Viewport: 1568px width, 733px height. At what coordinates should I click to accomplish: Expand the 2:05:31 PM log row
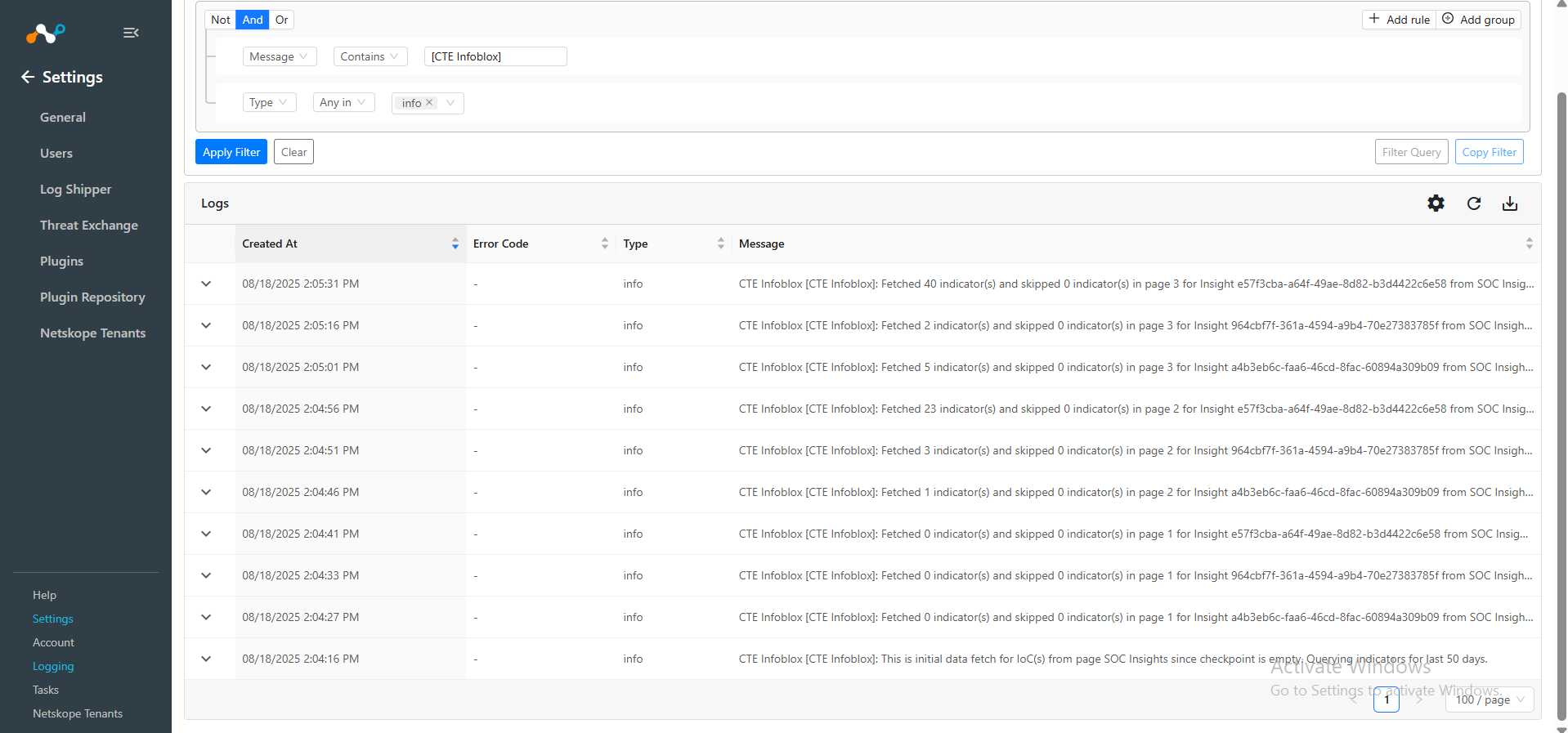pos(206,284)
